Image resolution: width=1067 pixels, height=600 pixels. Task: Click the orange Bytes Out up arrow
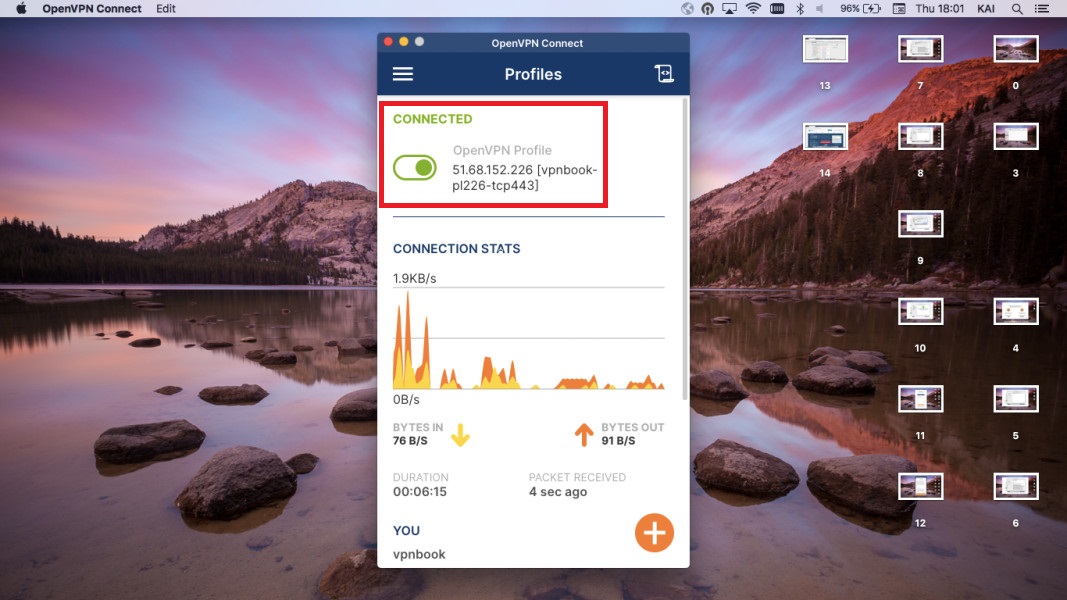click(x=583, y=435)
